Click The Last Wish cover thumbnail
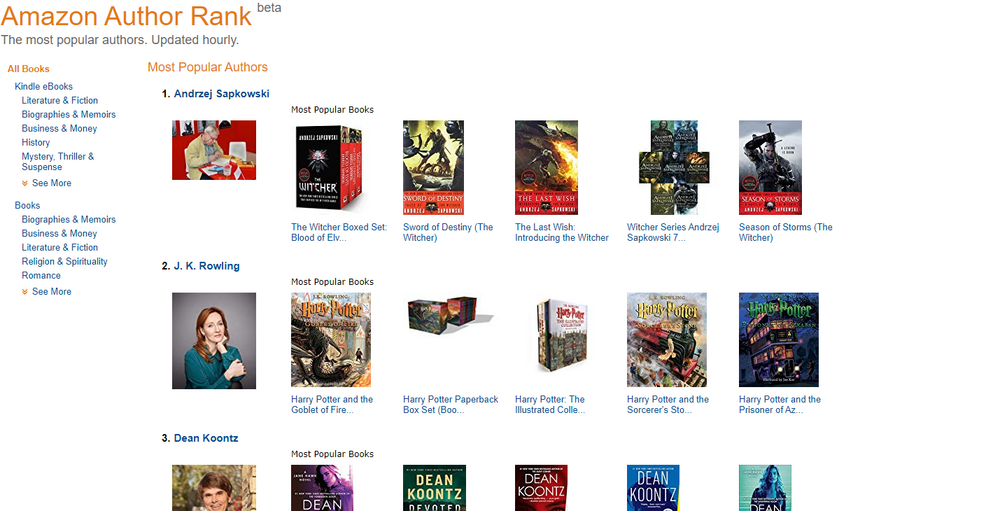Viewport: 1000px width, 511px height. [x=547, y=167]
